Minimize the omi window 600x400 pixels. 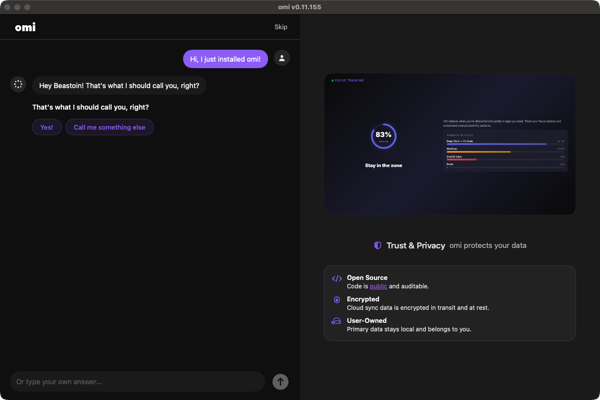[x=17, y=7]
